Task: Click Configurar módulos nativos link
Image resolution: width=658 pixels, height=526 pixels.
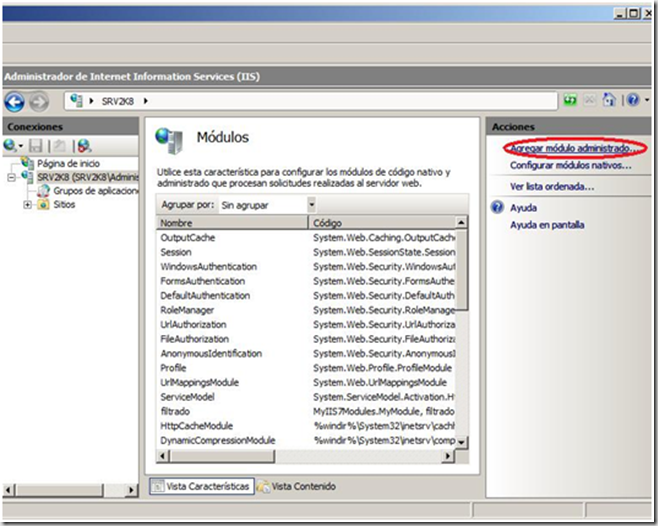Action: pyautogui.click(x=571, y=165)
